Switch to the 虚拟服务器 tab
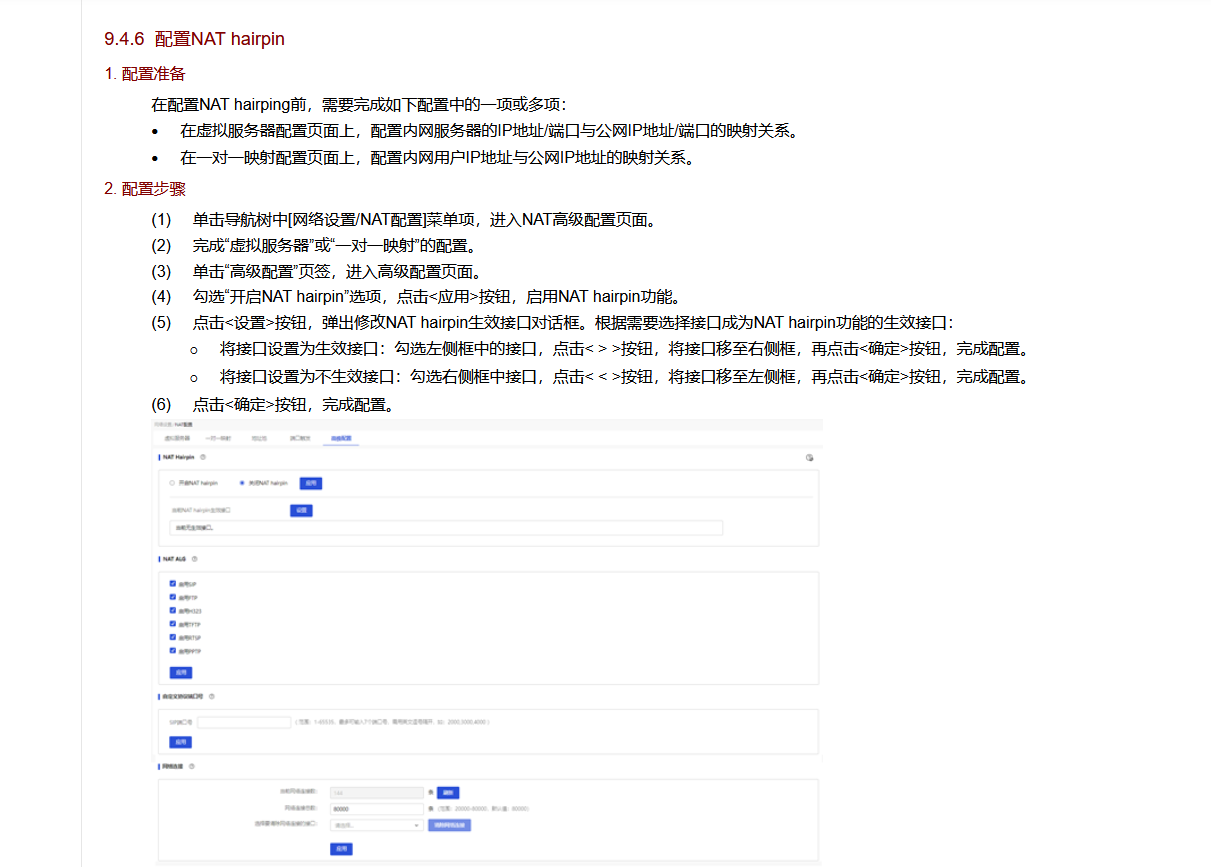 [x=177, y=438]
